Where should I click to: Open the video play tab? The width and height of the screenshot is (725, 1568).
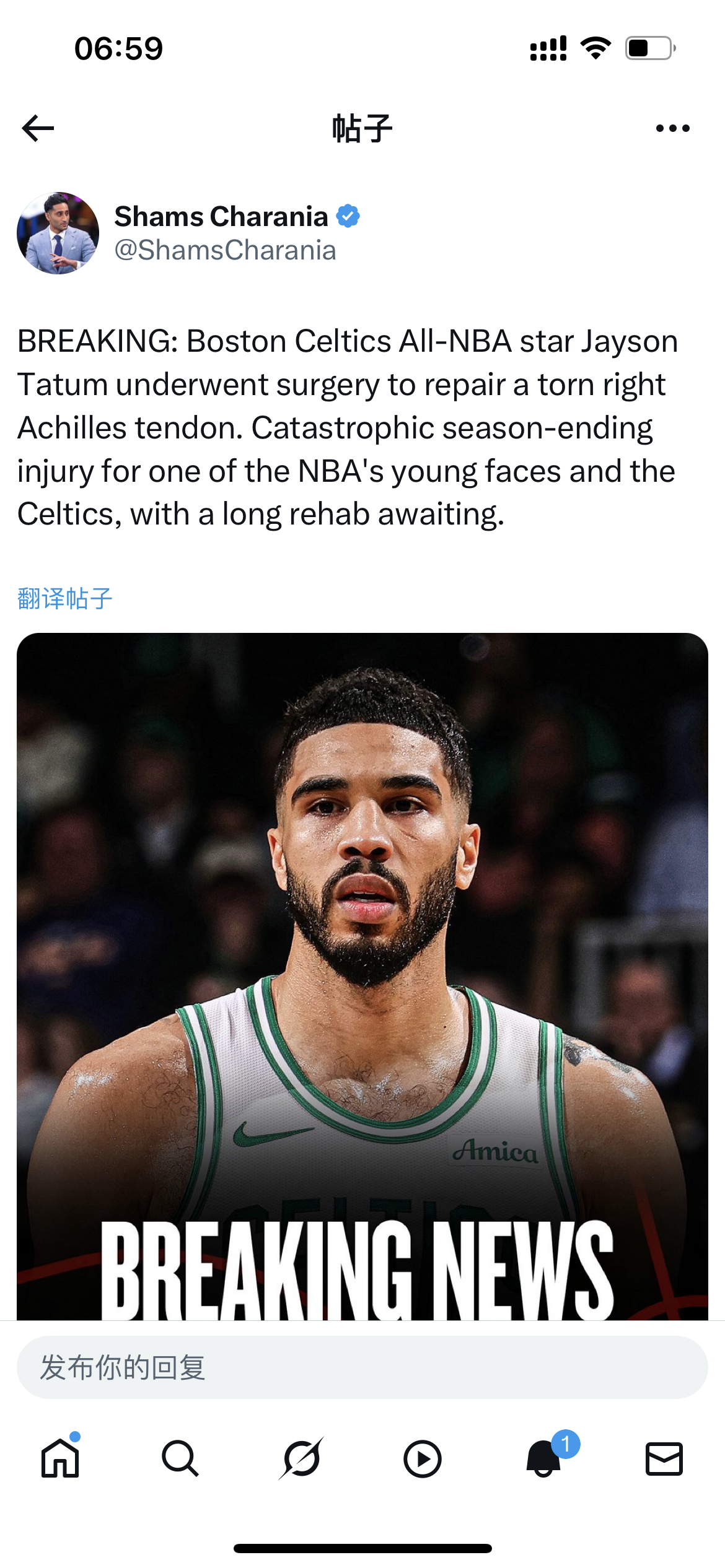coord(423,1459)
